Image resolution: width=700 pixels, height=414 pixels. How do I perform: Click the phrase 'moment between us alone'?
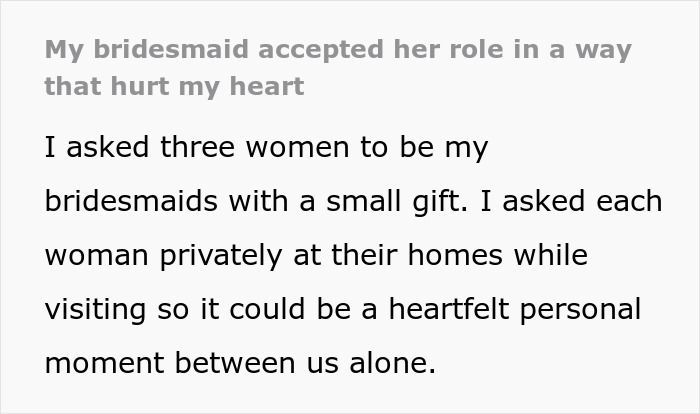(x=240, y=364)
